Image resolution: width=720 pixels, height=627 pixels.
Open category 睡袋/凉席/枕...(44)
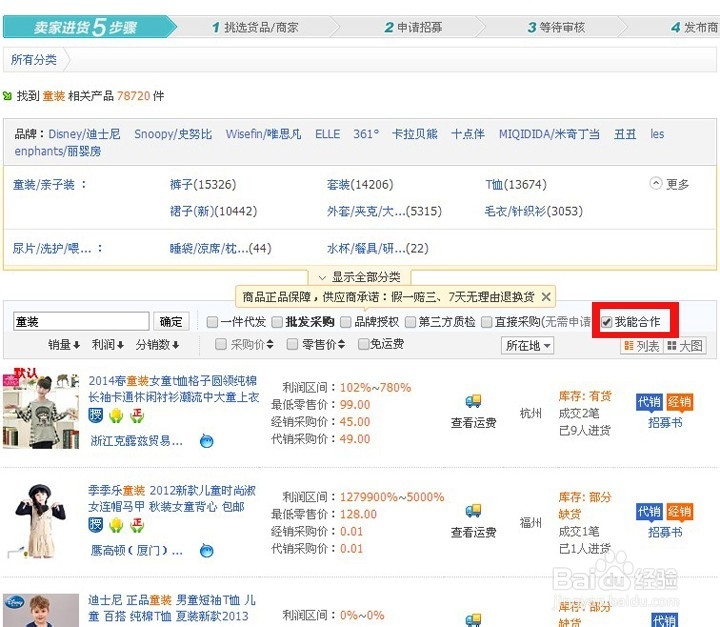pos(220,249)
